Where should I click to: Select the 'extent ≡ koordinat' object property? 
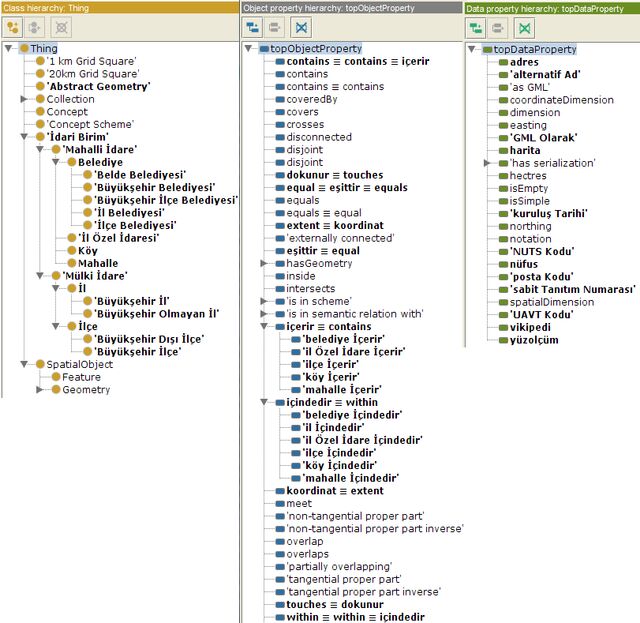point(330,225)
